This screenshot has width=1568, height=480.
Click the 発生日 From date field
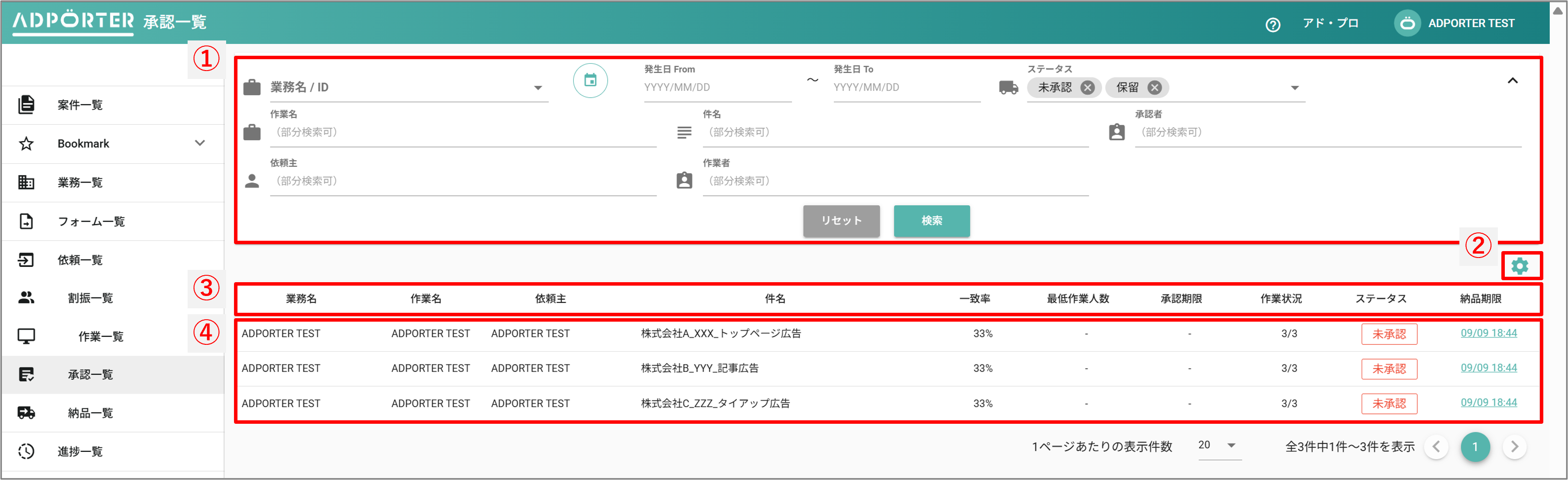pos(717,88)
